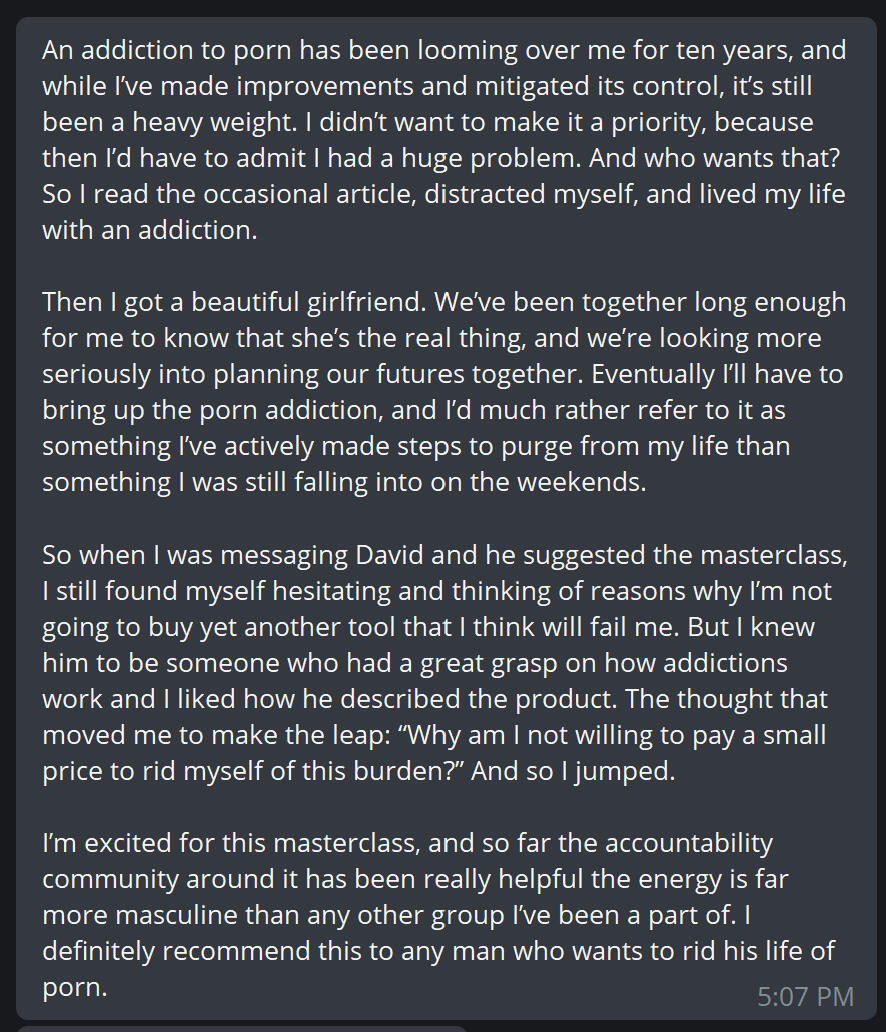886x1032 pixels.
Task: Click the partial message bubble below the timestamp
Action: [x=240, y=1028]
